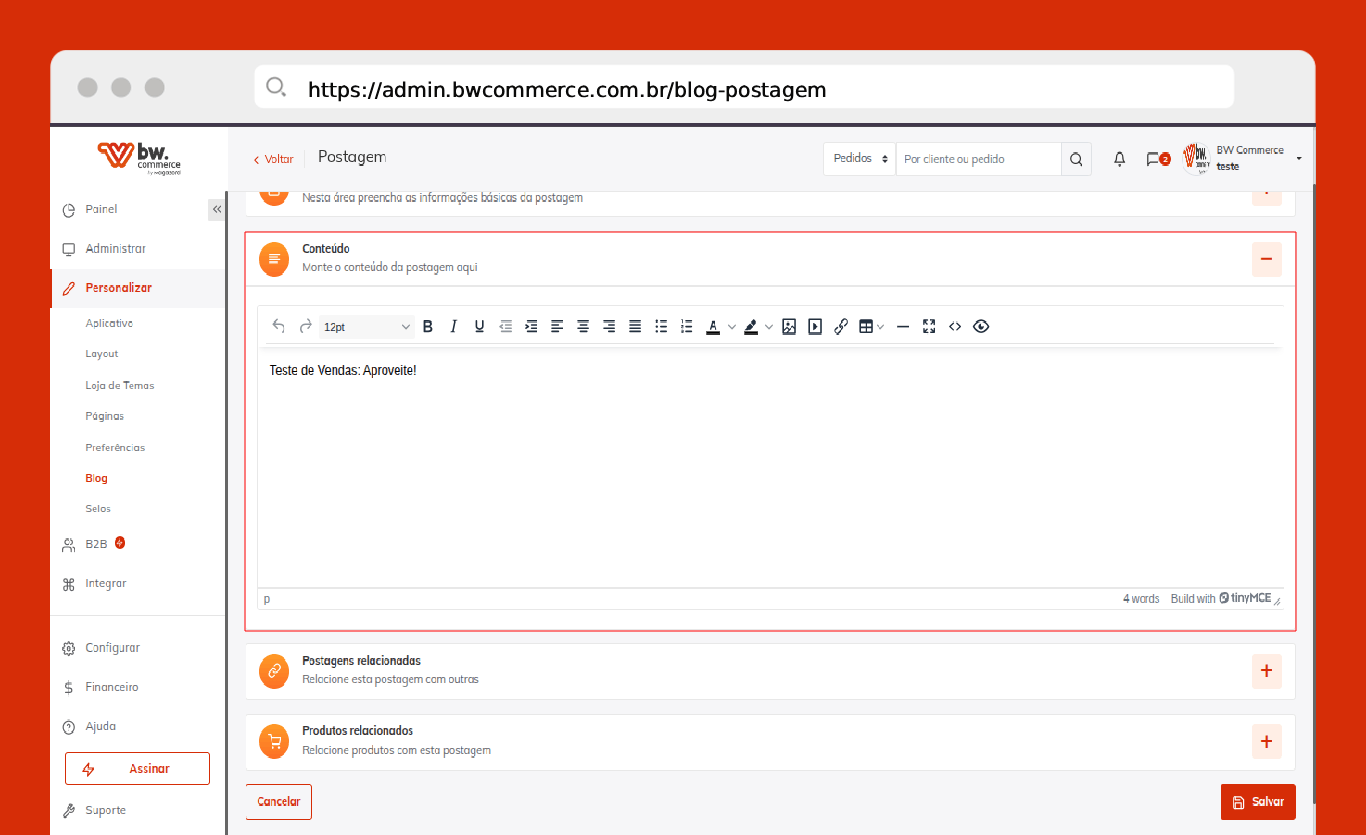Decrease the paragraph indent
Viewport: 1366px width, 835px height.
(x=506, y=326)
